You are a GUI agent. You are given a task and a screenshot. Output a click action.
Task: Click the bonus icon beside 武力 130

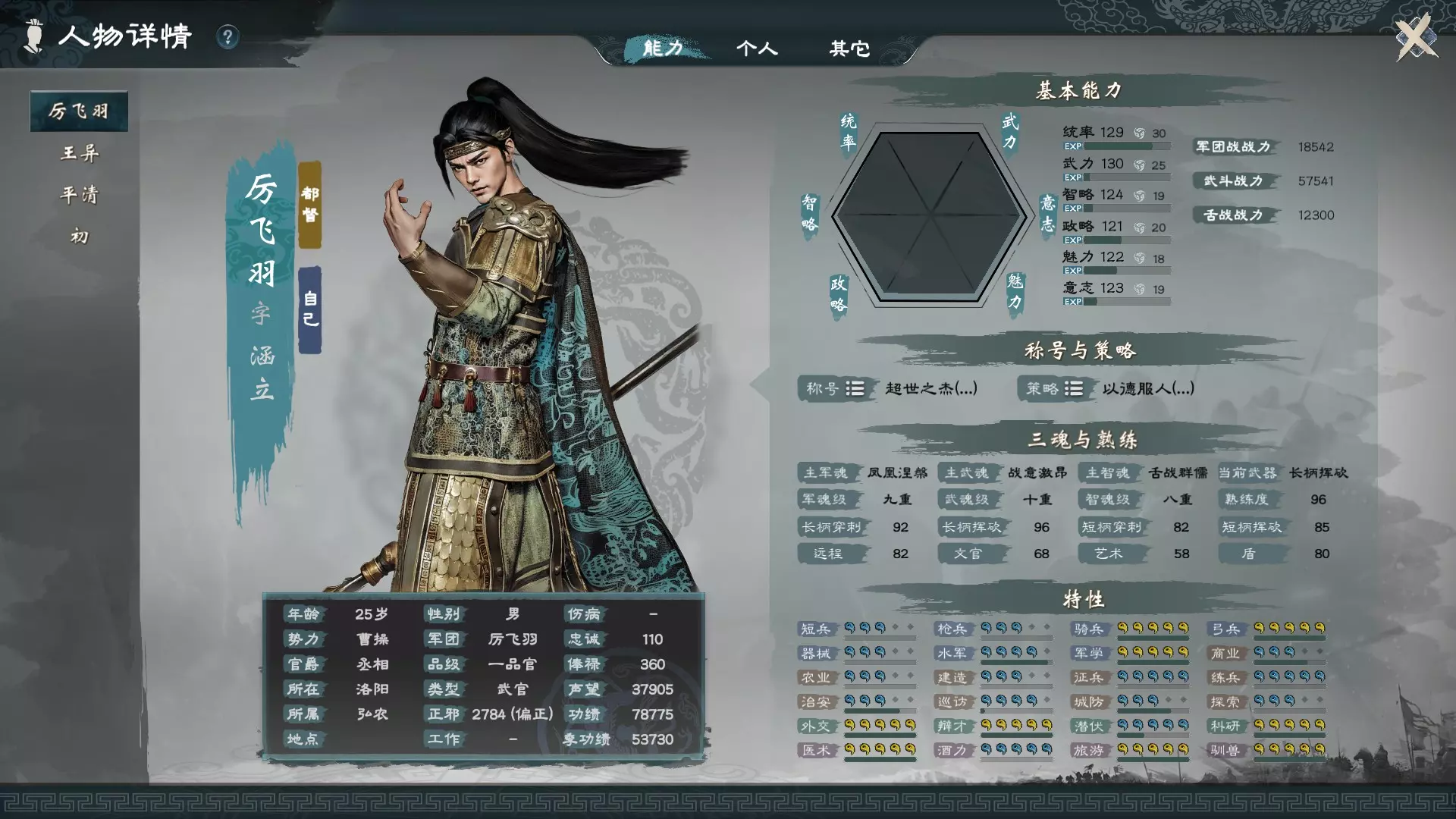[x=1139, y=165]
